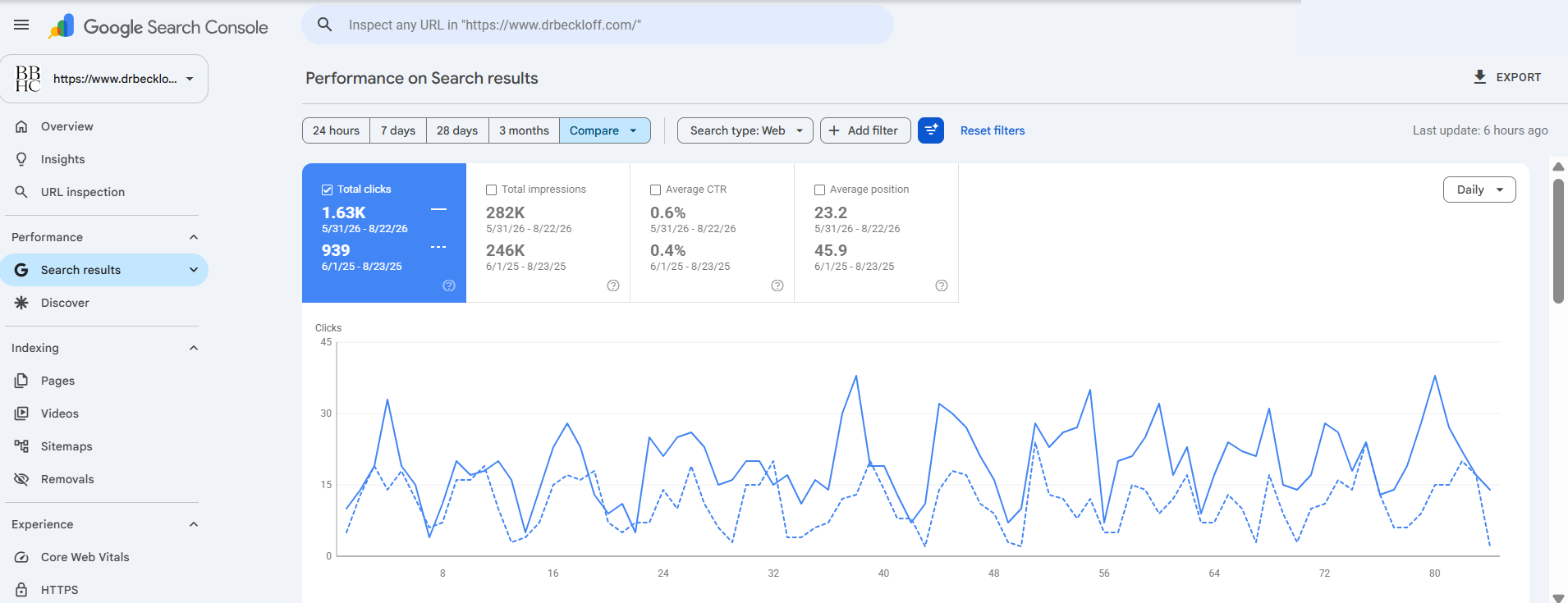Click the BBHC property logo
This screenshot has width=1568, height=603.
tap(28, 79)
